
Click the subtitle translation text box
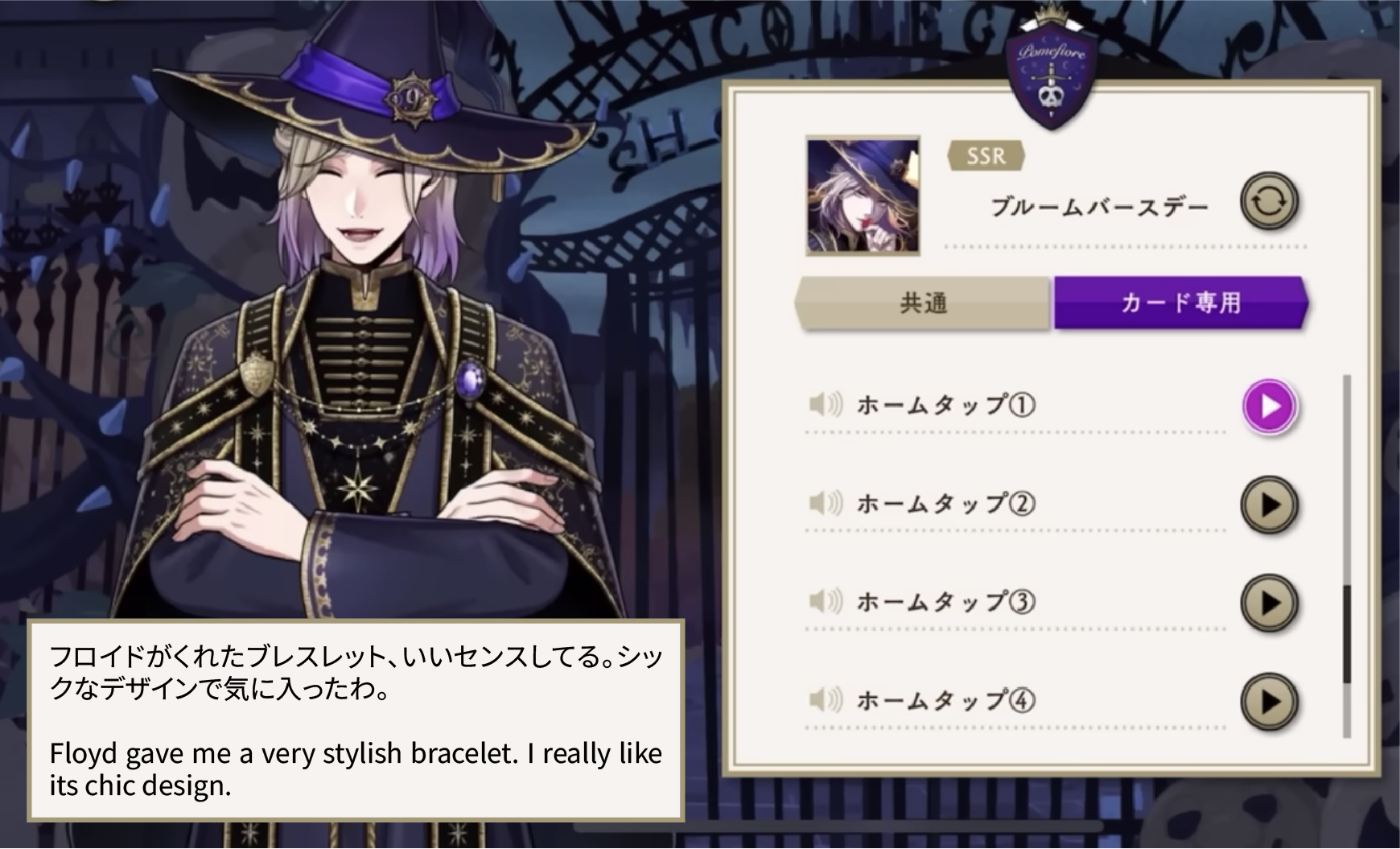click(x=356, y=720)
